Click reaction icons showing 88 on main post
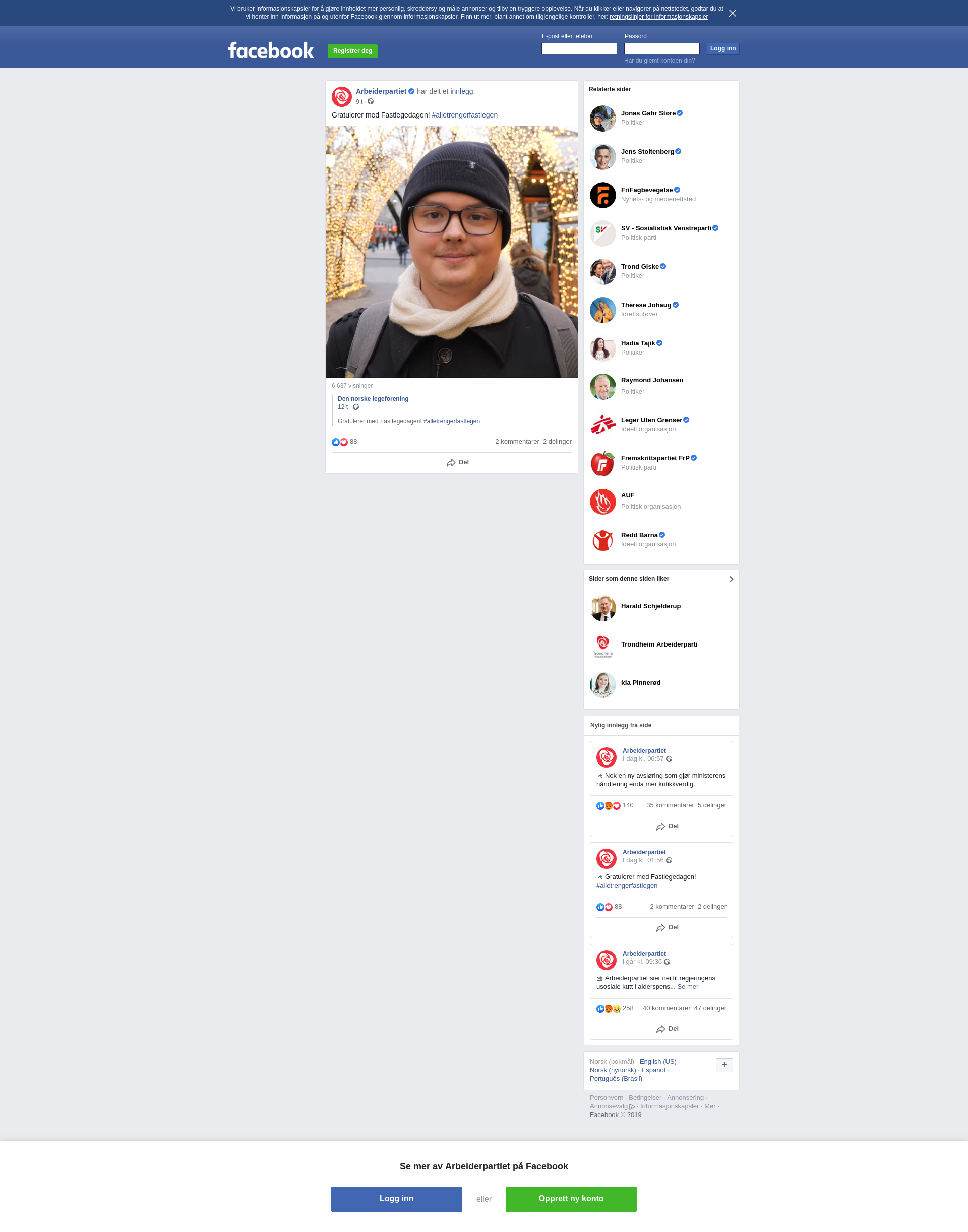Image resolution: width=968 pixels, height=1232 pixels. click(x=340, y=442)
